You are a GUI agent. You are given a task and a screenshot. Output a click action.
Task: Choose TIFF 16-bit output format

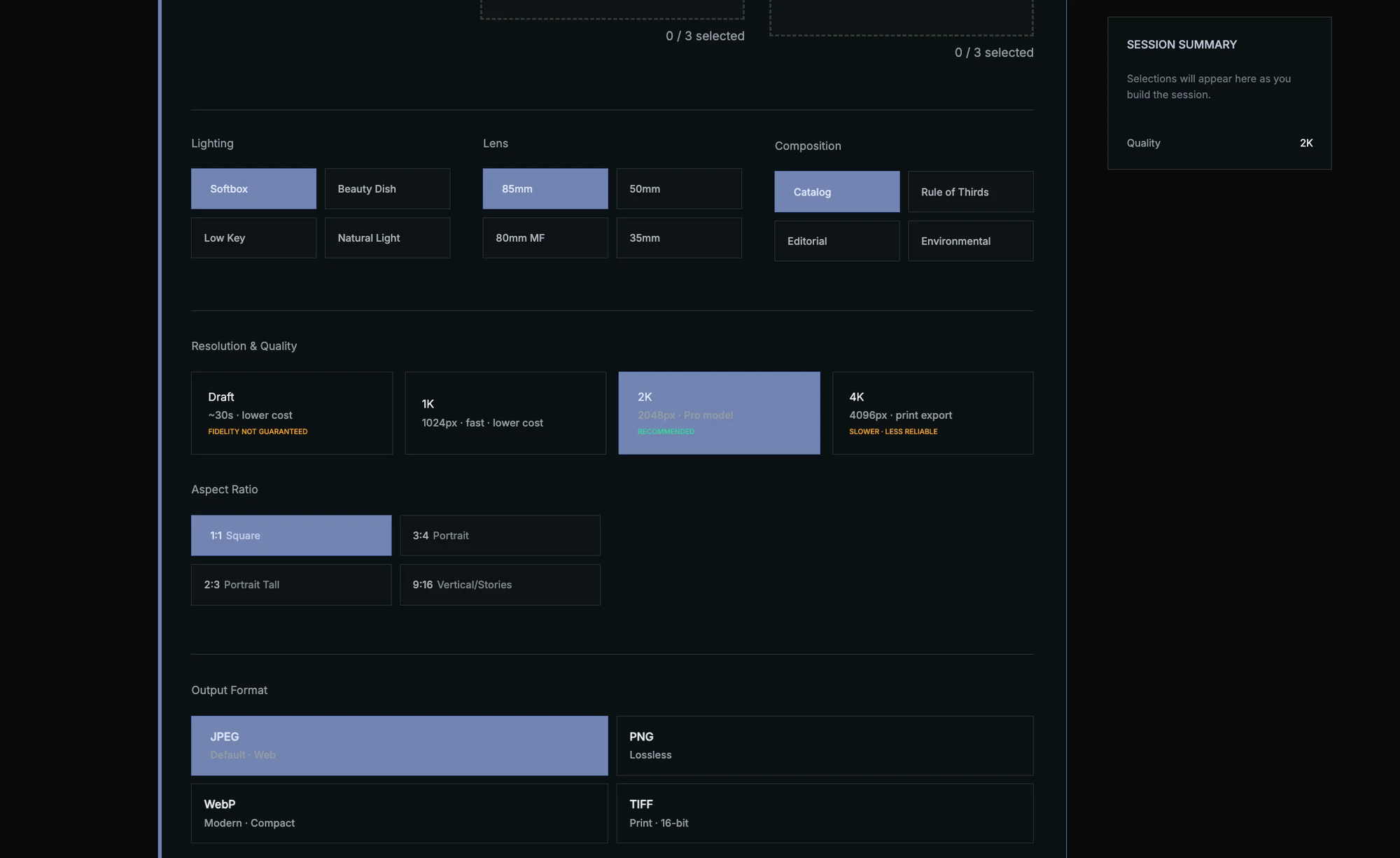tap(825, 813)
